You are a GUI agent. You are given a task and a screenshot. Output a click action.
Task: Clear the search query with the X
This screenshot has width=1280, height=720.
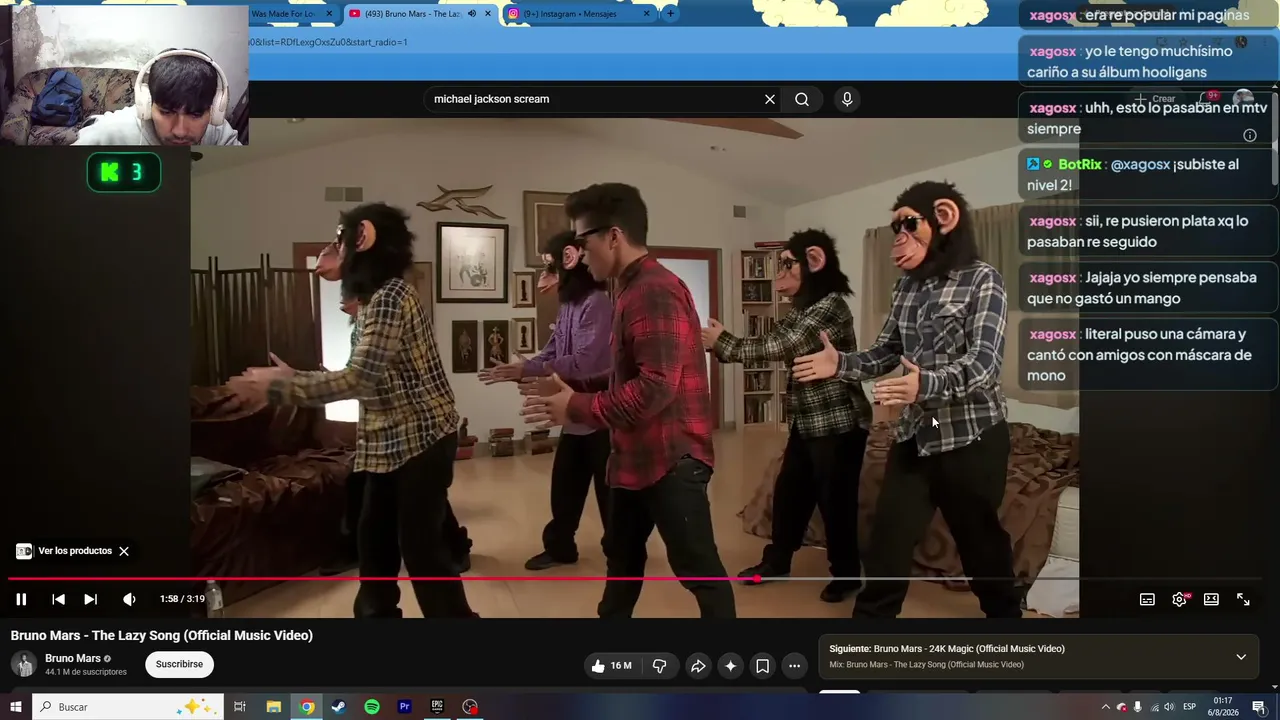coord(770,99)
